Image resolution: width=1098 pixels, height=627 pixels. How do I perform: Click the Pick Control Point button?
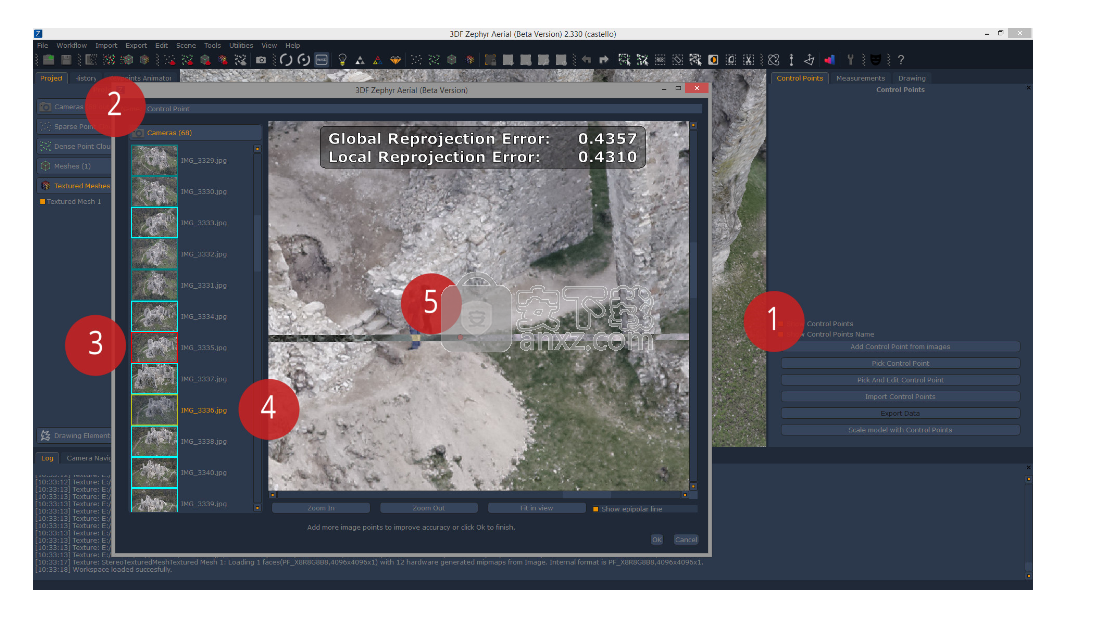click(901, 364)
